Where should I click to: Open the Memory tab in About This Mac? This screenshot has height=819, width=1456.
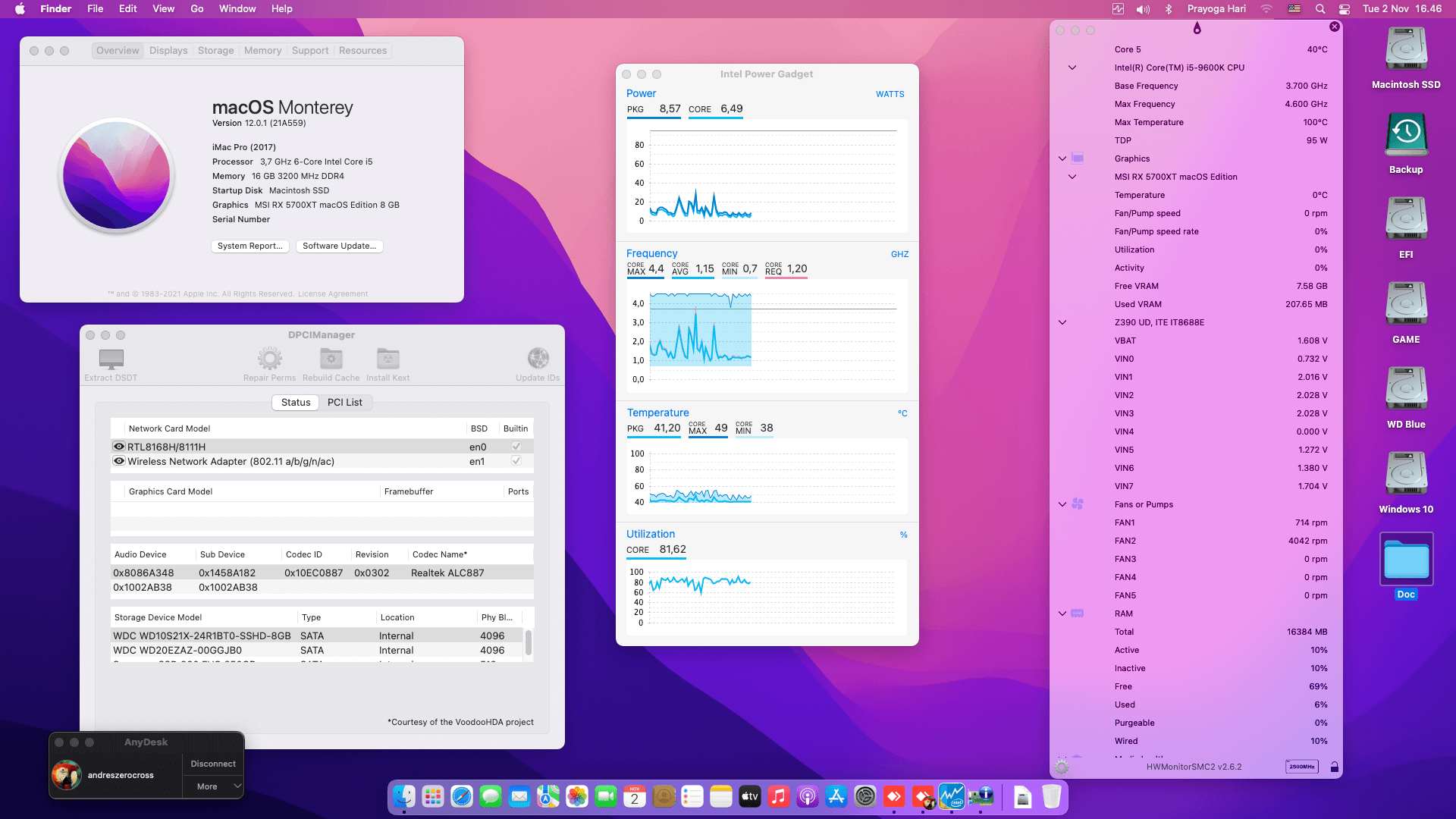click(262, 51)
